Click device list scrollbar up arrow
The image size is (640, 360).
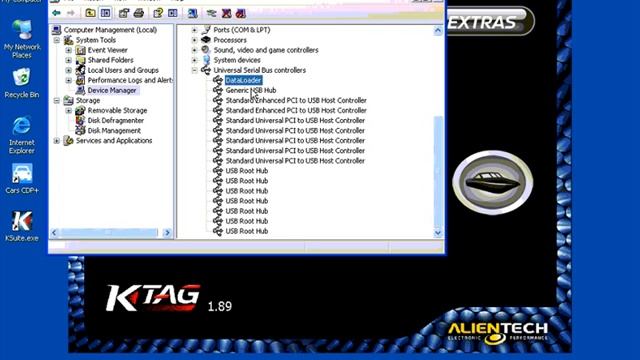tap(438, 31)
